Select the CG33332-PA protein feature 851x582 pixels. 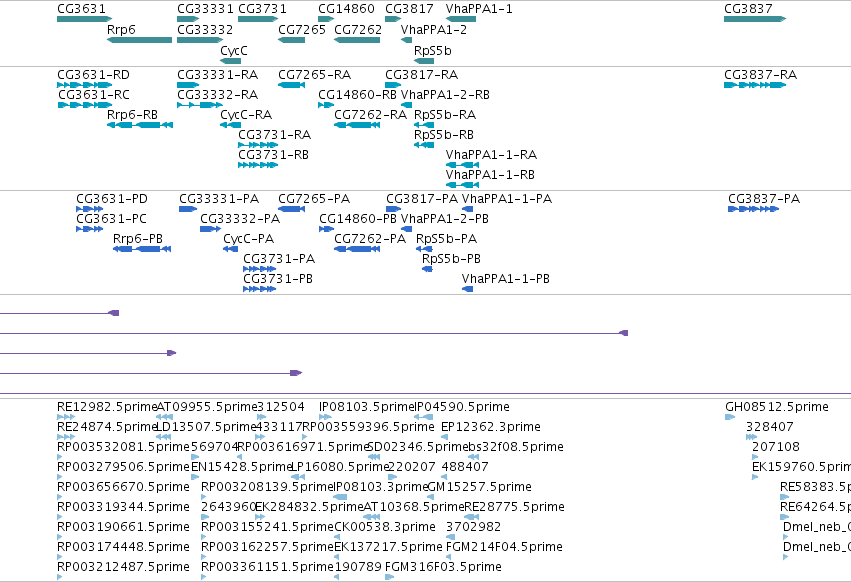click(211, 229)
